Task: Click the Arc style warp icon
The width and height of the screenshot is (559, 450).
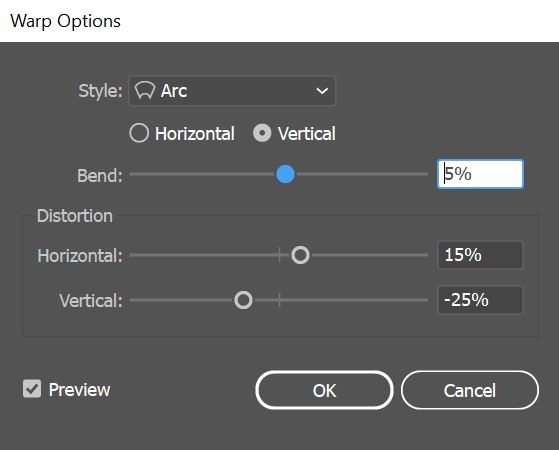Action: (x=145, y=91)
